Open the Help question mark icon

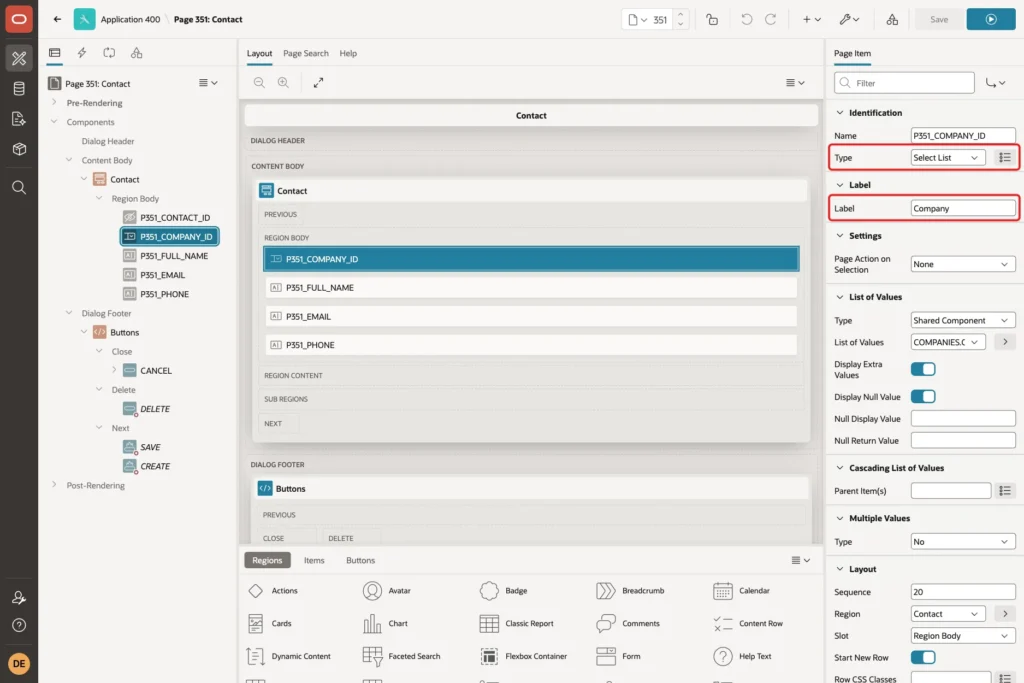(19, 625)
